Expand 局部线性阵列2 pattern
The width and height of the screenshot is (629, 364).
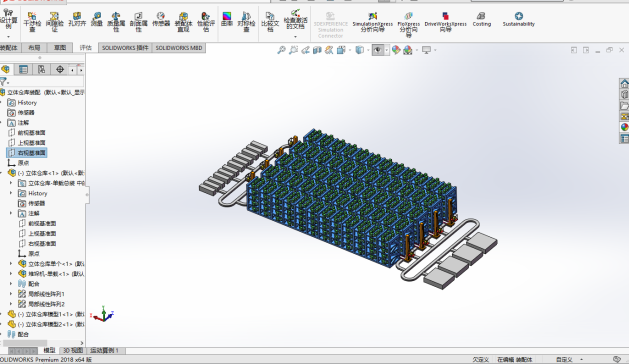click(11, 304)
